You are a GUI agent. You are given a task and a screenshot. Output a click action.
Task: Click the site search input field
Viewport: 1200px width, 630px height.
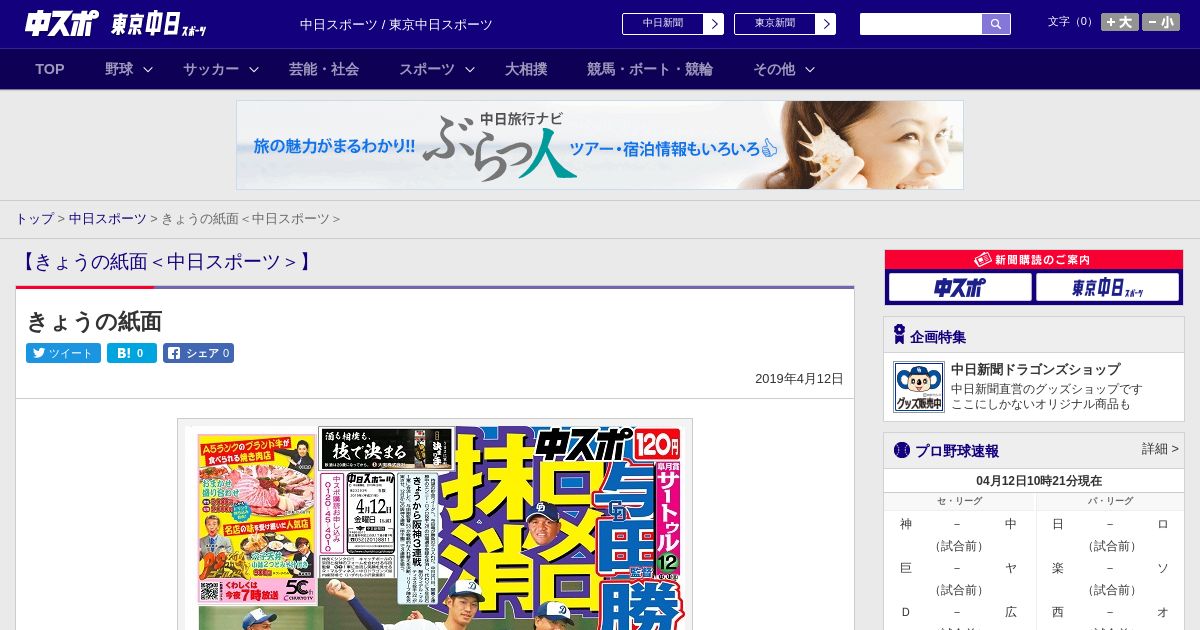[921, 24]
